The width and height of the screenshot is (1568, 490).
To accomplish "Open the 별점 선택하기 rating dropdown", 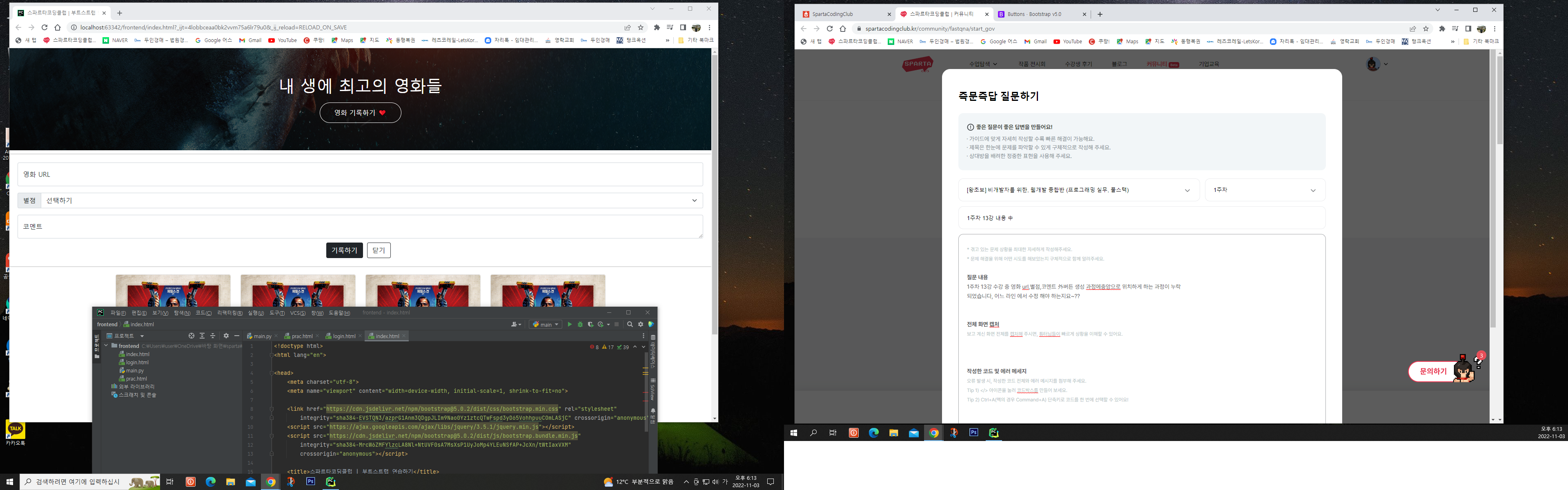I will click(371, 200).
